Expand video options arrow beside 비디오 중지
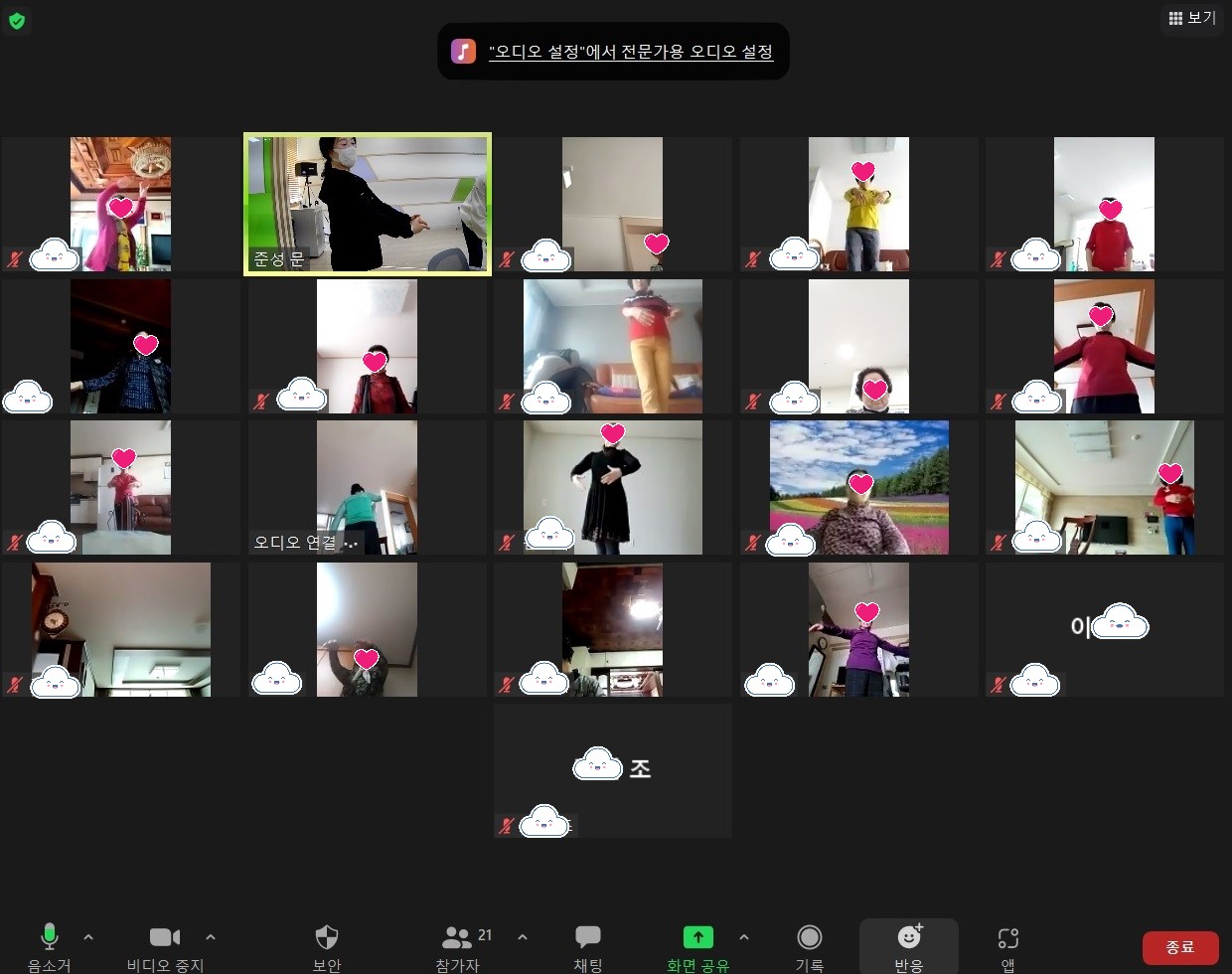 tap(211, 936)
